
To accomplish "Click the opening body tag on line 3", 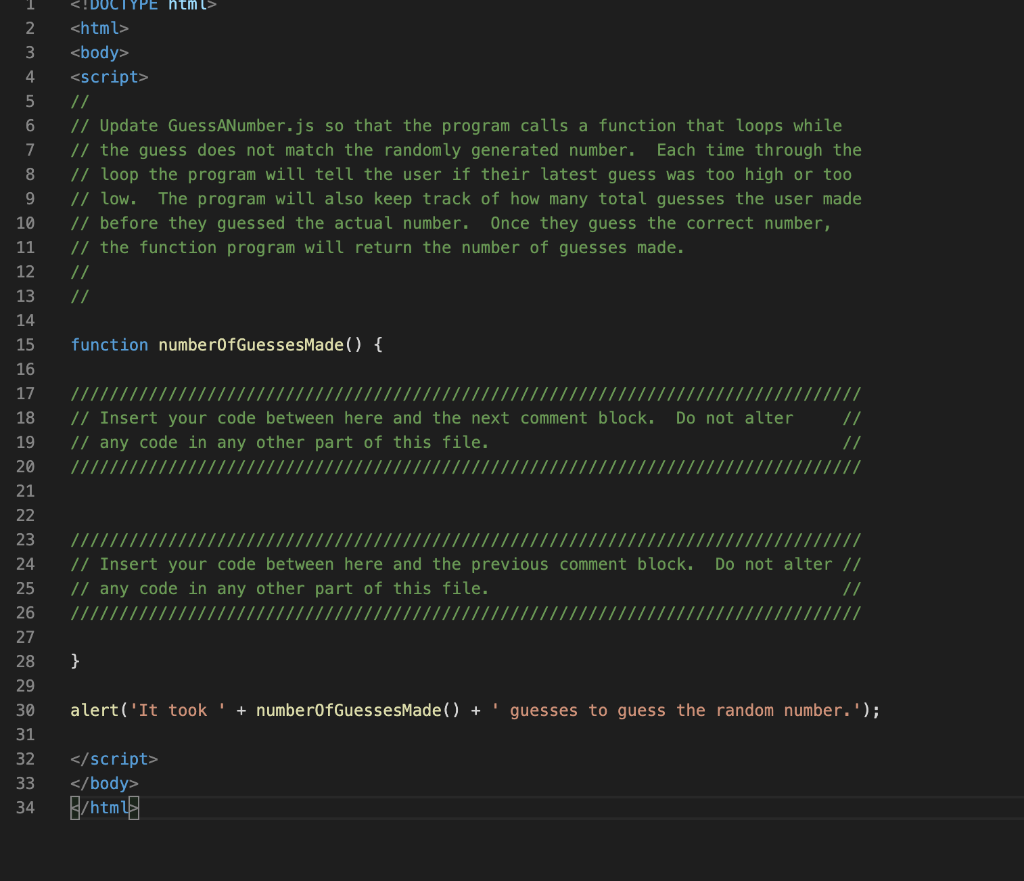I will click(x=99, y=52).
